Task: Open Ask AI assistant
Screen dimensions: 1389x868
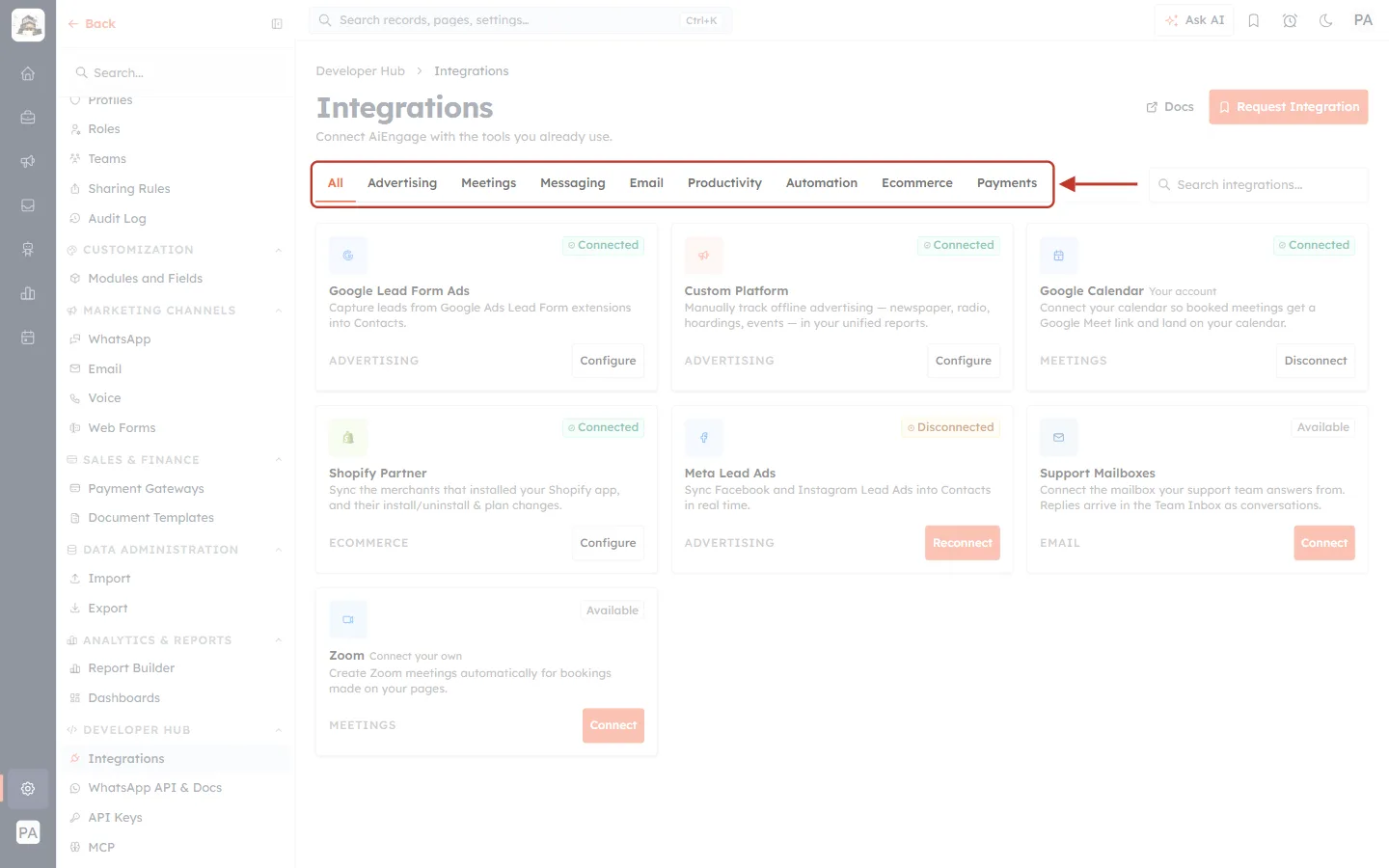Action: (x=1194, y=20)
